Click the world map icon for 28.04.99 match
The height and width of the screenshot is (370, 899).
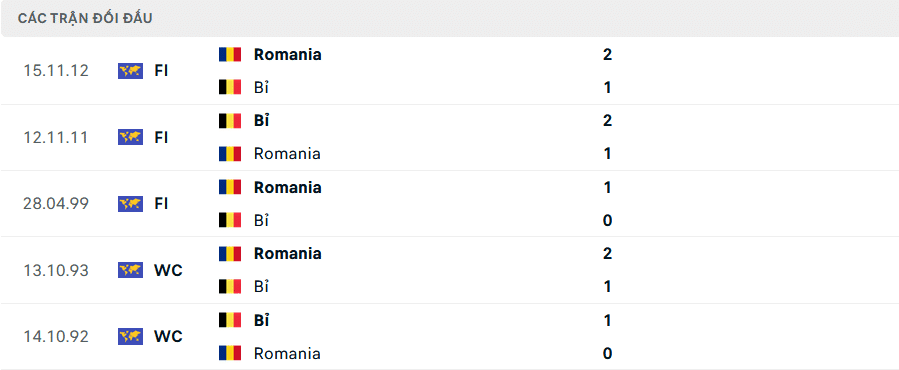coord(130,204)
